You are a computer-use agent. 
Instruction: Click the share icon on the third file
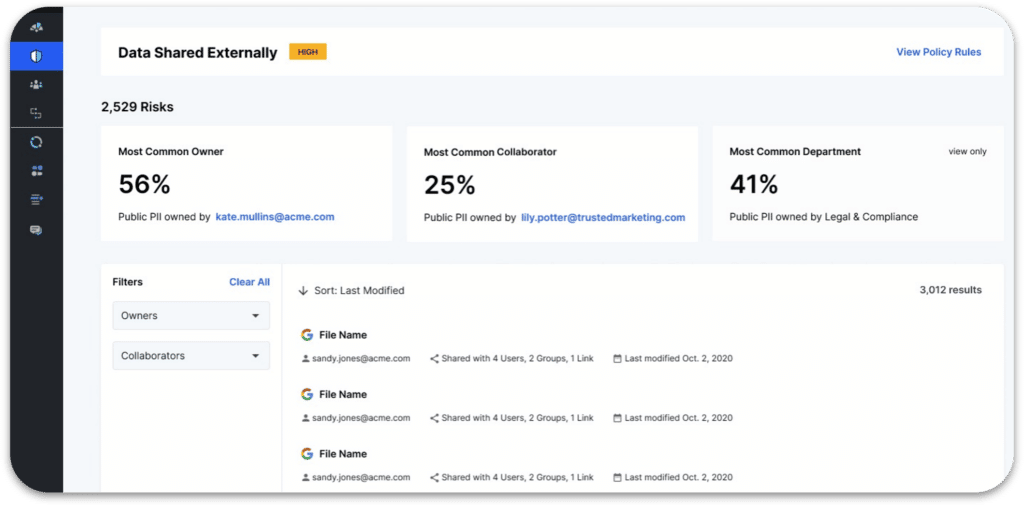[x=434, y=477]
